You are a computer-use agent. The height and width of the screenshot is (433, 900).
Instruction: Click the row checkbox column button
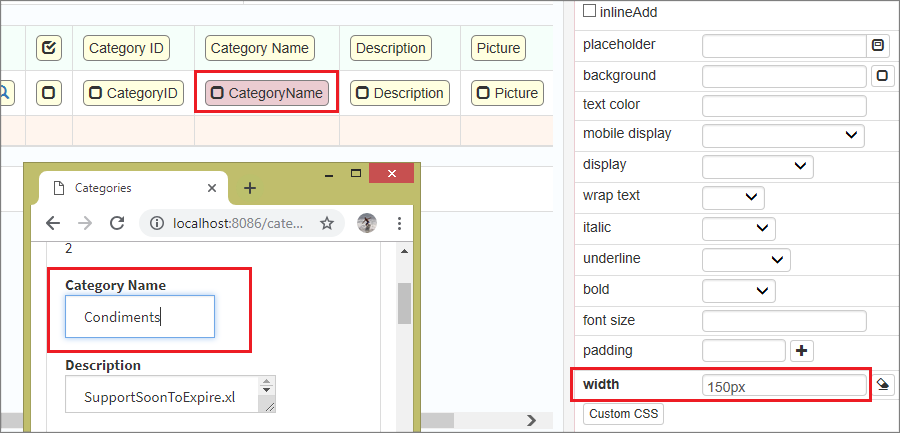(49, 92)
